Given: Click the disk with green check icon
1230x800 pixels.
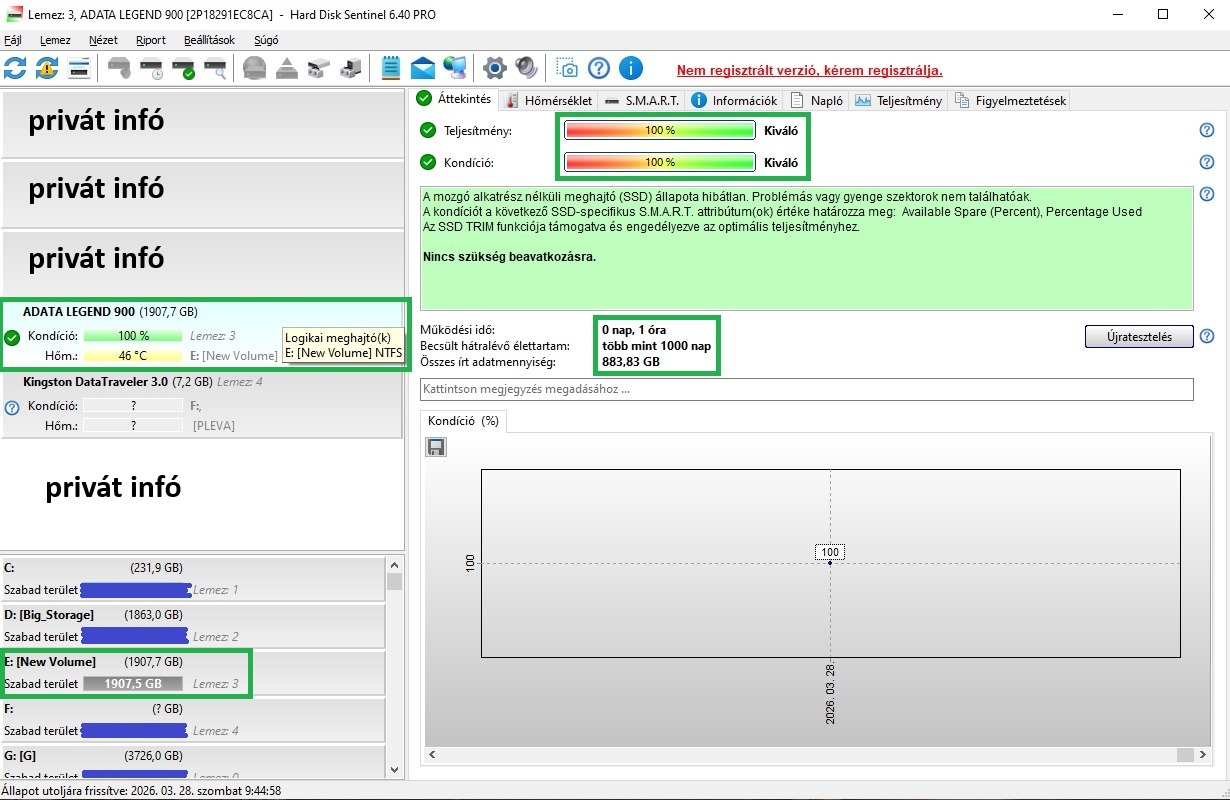Looking at the screenshot, I should (183, 68).
